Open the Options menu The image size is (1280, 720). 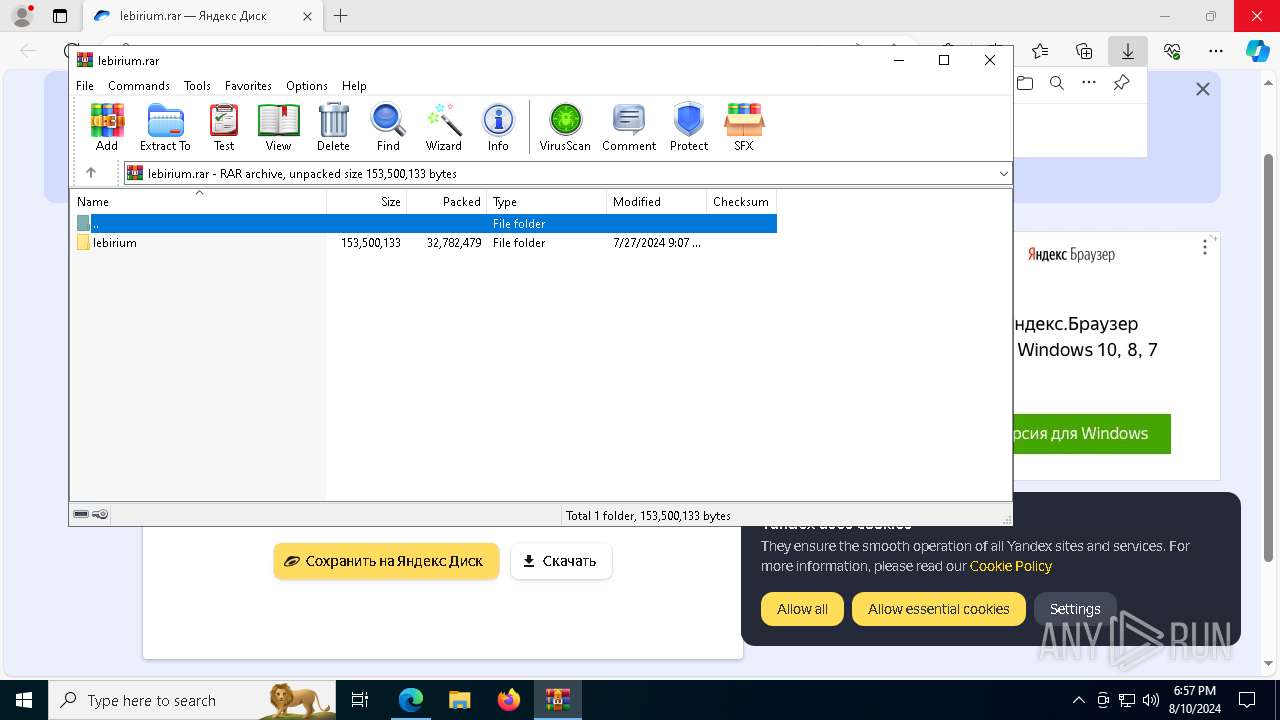(307, 86)
